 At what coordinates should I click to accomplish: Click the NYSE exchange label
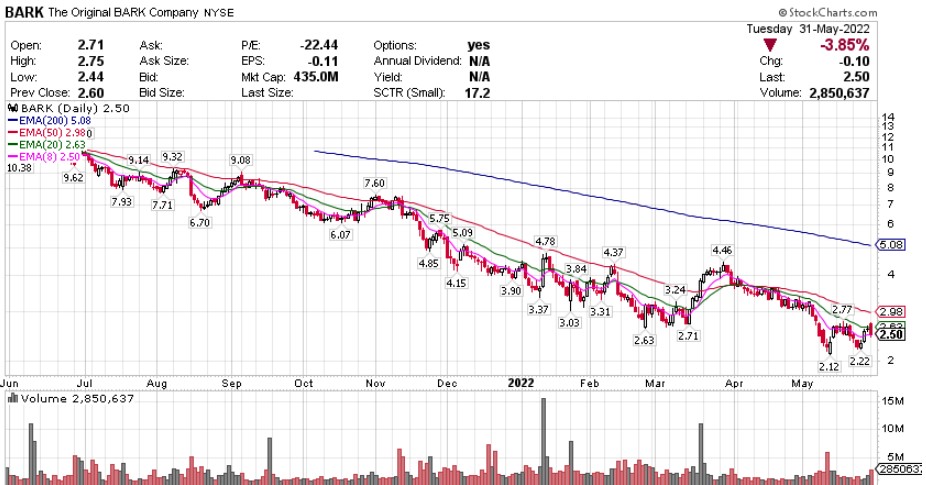[x=219, y=12]
